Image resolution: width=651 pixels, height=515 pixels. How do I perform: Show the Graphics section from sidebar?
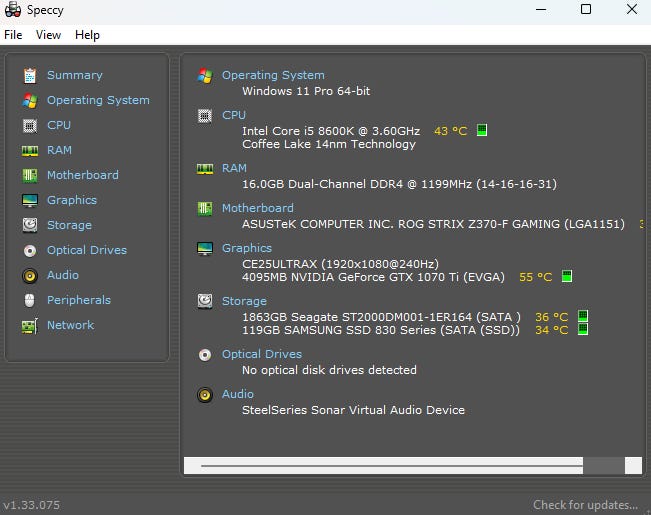tap(72, 200)
